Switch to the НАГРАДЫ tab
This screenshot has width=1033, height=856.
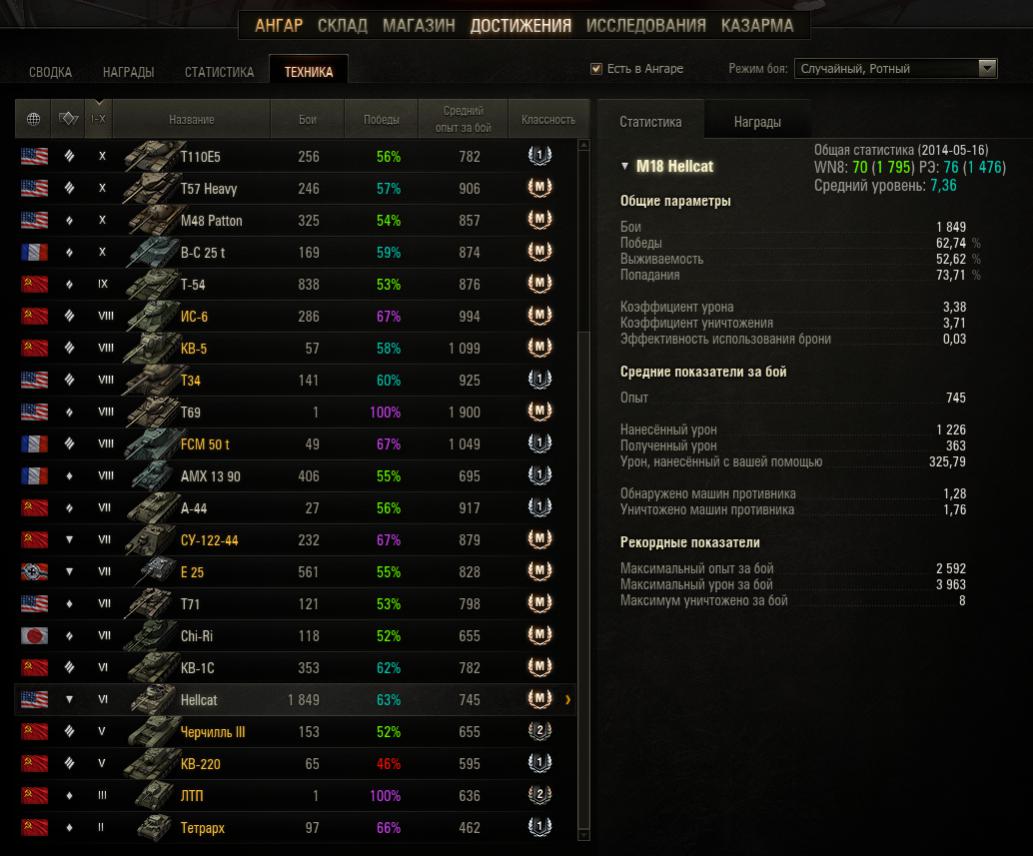click(128, 72)
